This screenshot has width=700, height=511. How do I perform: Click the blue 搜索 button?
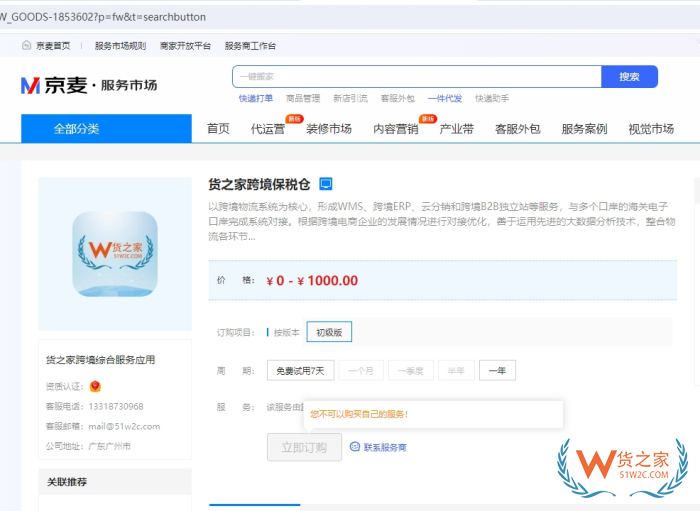tap(629, 77)
